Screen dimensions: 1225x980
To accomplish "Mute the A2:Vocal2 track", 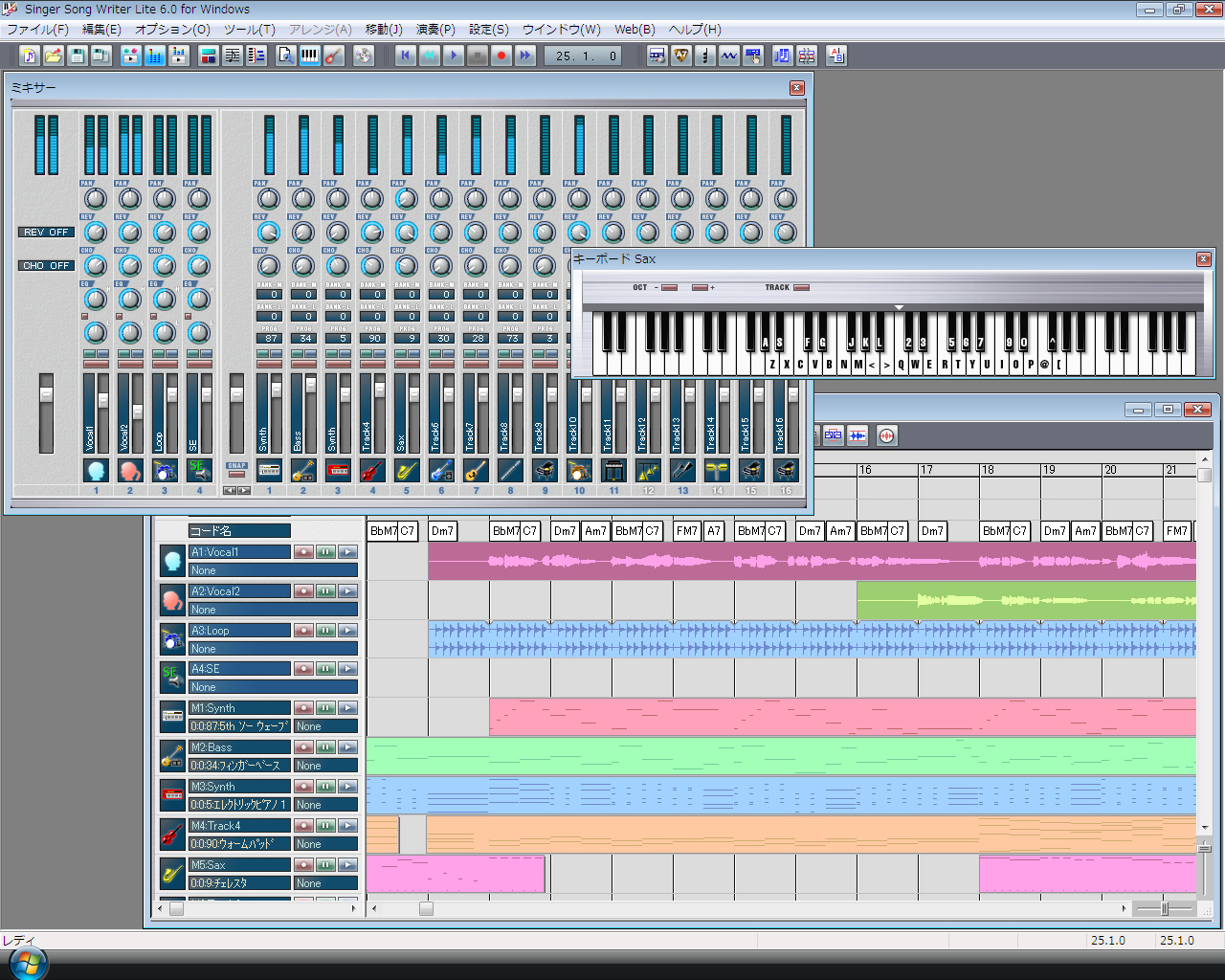I will tap(325, 591).
